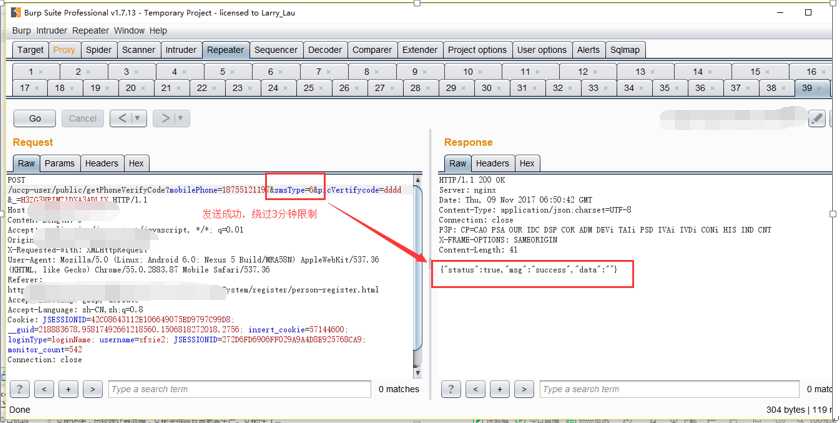The height and width of the screenshot is (423, 840).
Task: Open the Burp menu
Action: point(21,31)
